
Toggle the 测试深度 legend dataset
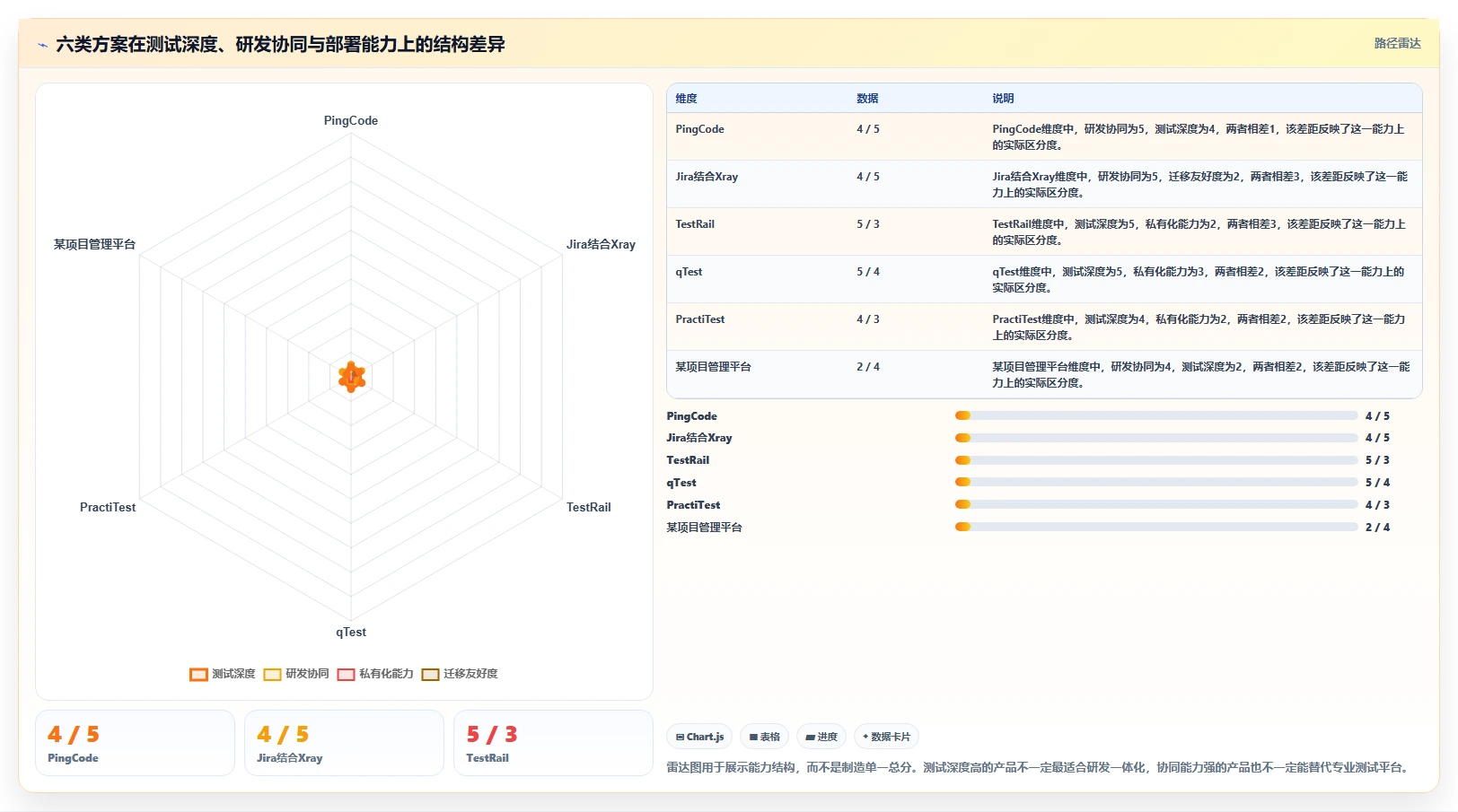pyautogui.click(x=223, y=674)
